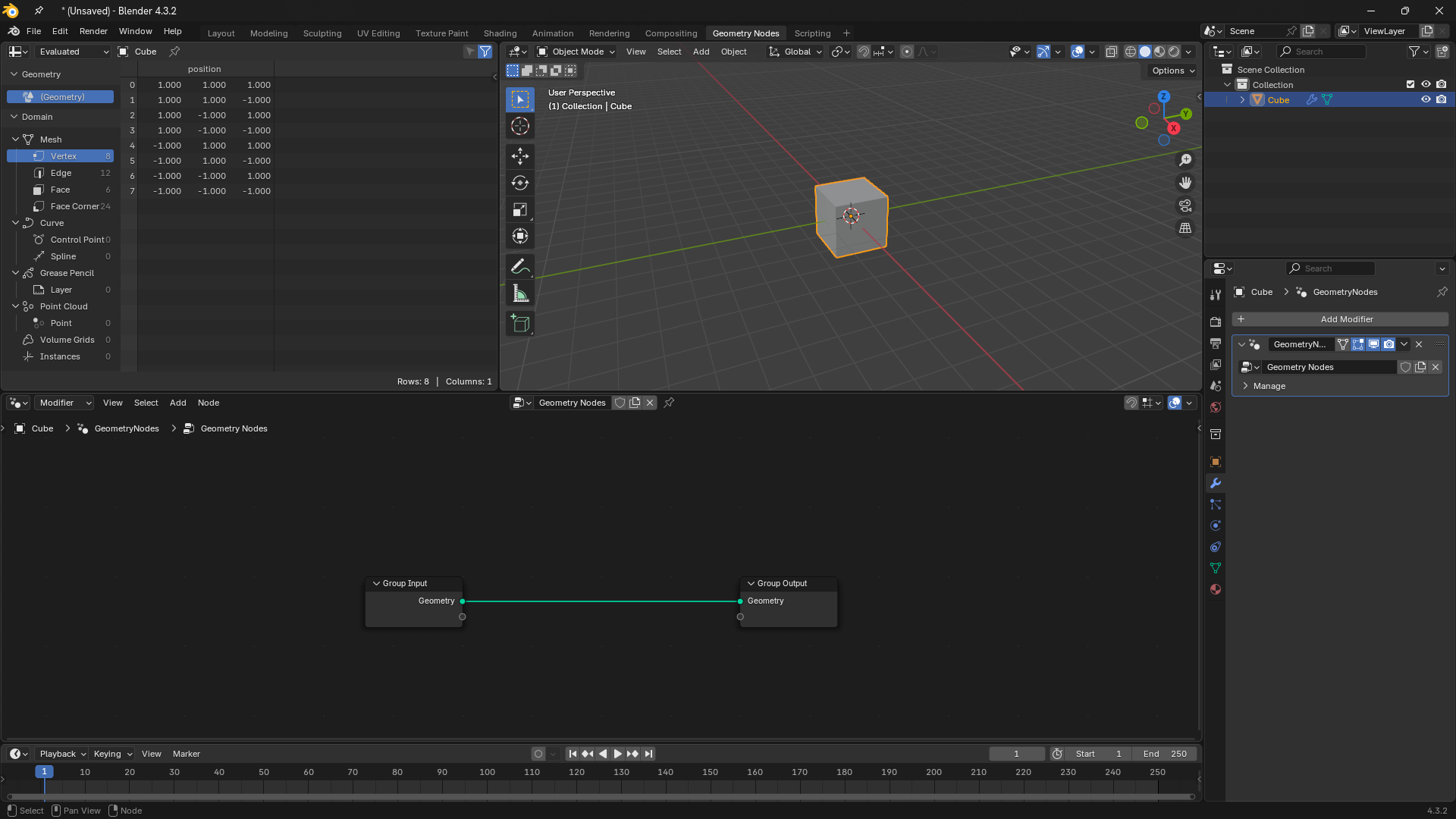The height and width of the screenshot is (819, 1456).
Task: Jump to the end of the timeline playback
Action: (649, 754)
